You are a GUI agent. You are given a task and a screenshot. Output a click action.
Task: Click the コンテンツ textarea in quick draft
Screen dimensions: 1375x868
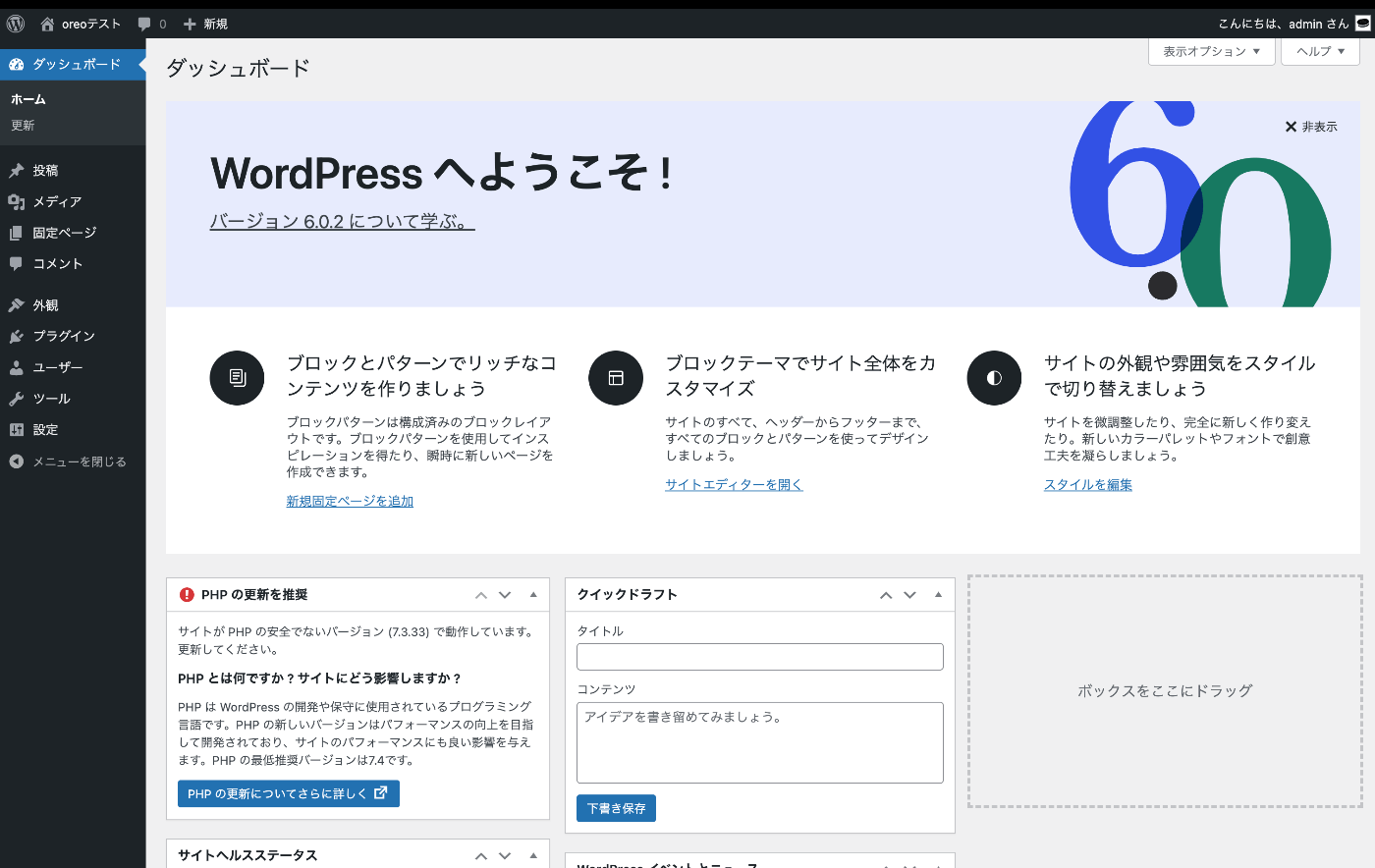click(760, 742)
